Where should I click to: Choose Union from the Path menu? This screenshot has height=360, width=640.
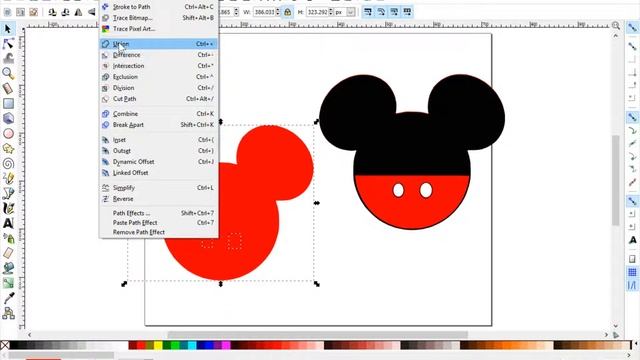(x=159, y=44)
